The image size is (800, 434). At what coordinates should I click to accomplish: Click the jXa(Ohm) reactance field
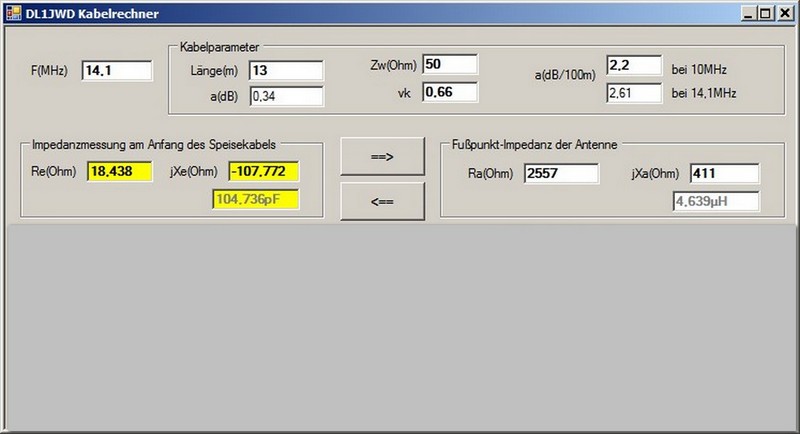coord(724,173)
